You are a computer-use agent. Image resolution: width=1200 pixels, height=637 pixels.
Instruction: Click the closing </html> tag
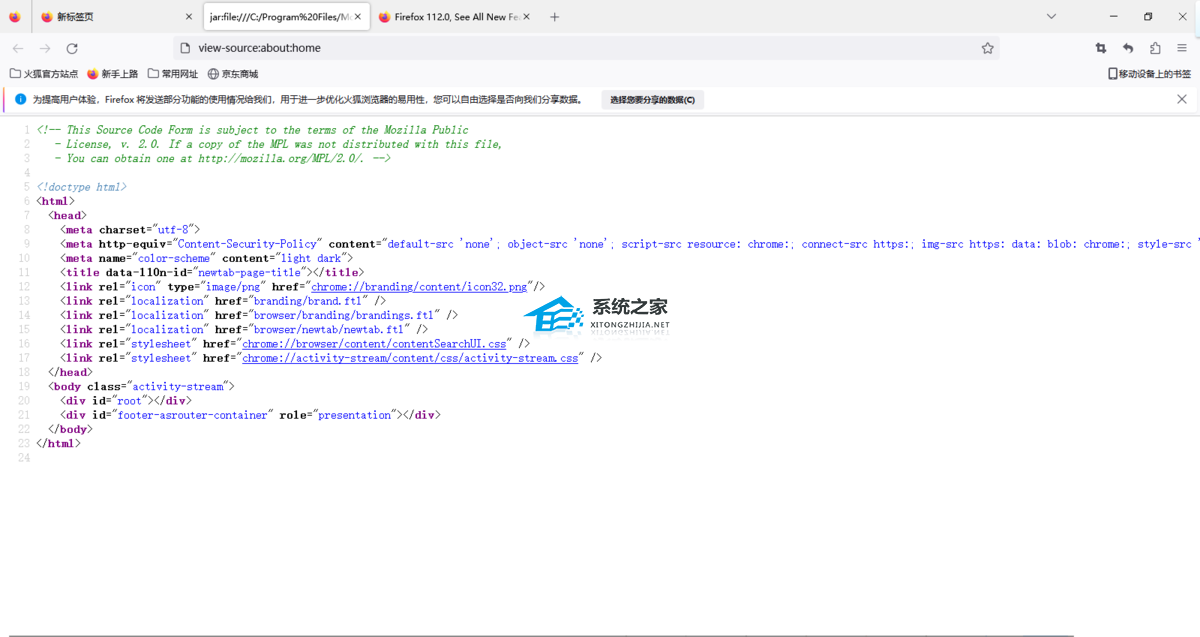click(x=58, y=443)
